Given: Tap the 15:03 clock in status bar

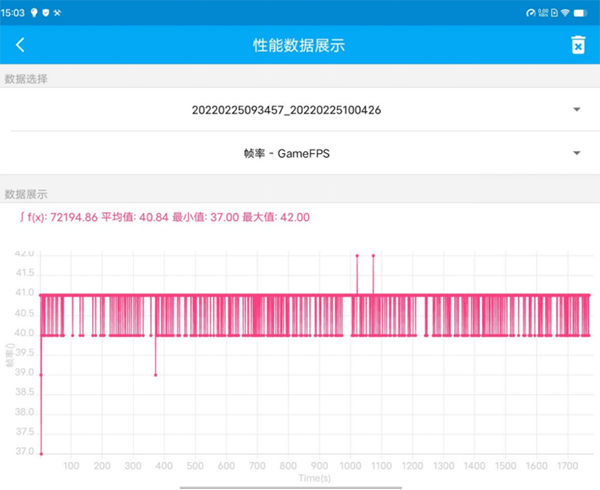Looking at the screenshot, I should pos(15,11).
